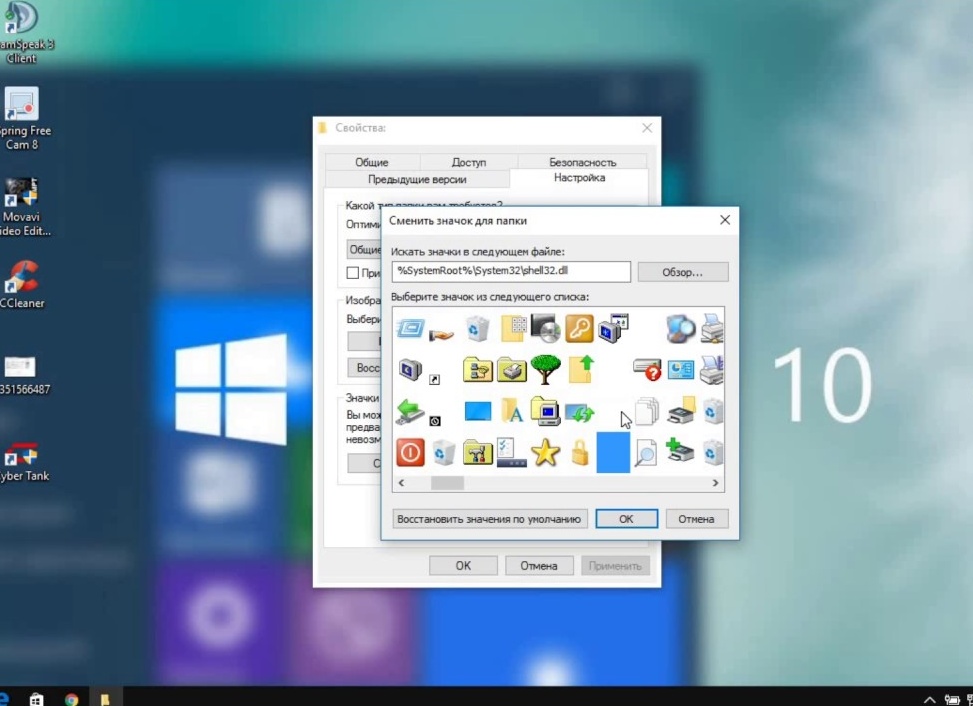Choose the sharing hand icon
The image size is (973, 706).
441,334
